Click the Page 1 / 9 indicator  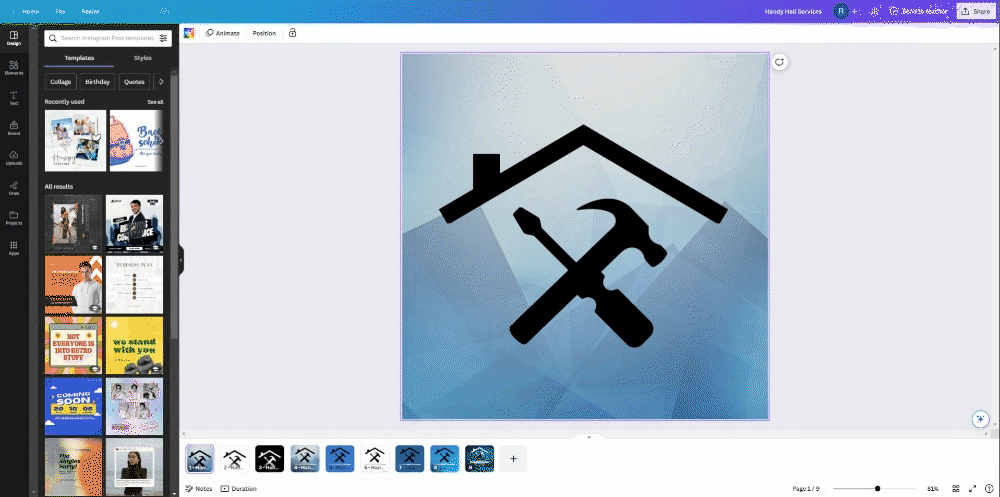805,489
